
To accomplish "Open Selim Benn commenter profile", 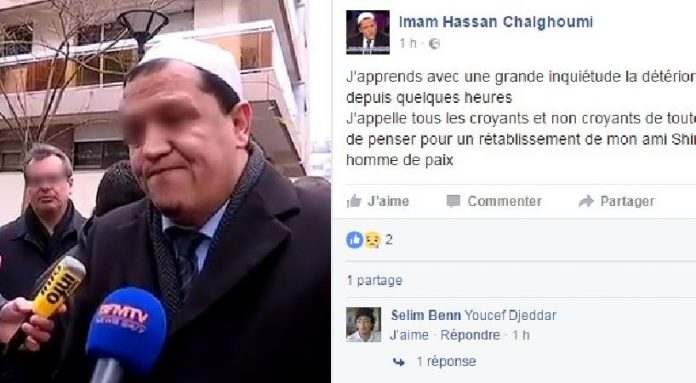I will (426, 316).
